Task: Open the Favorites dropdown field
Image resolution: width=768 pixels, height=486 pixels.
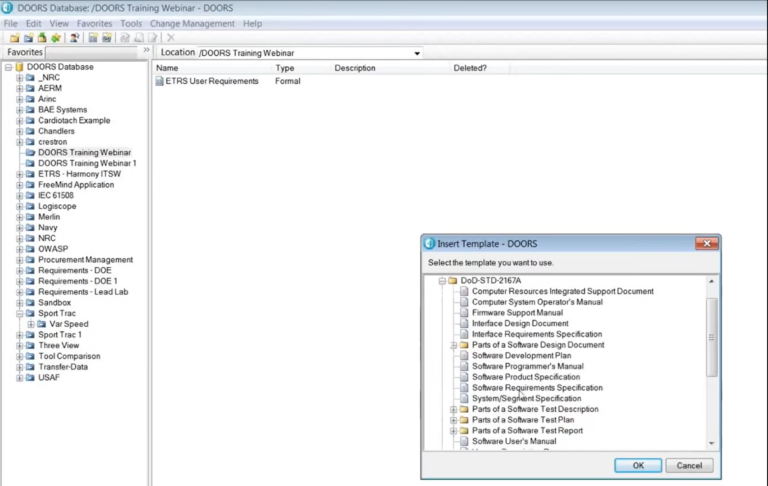Action: [92, 52]
